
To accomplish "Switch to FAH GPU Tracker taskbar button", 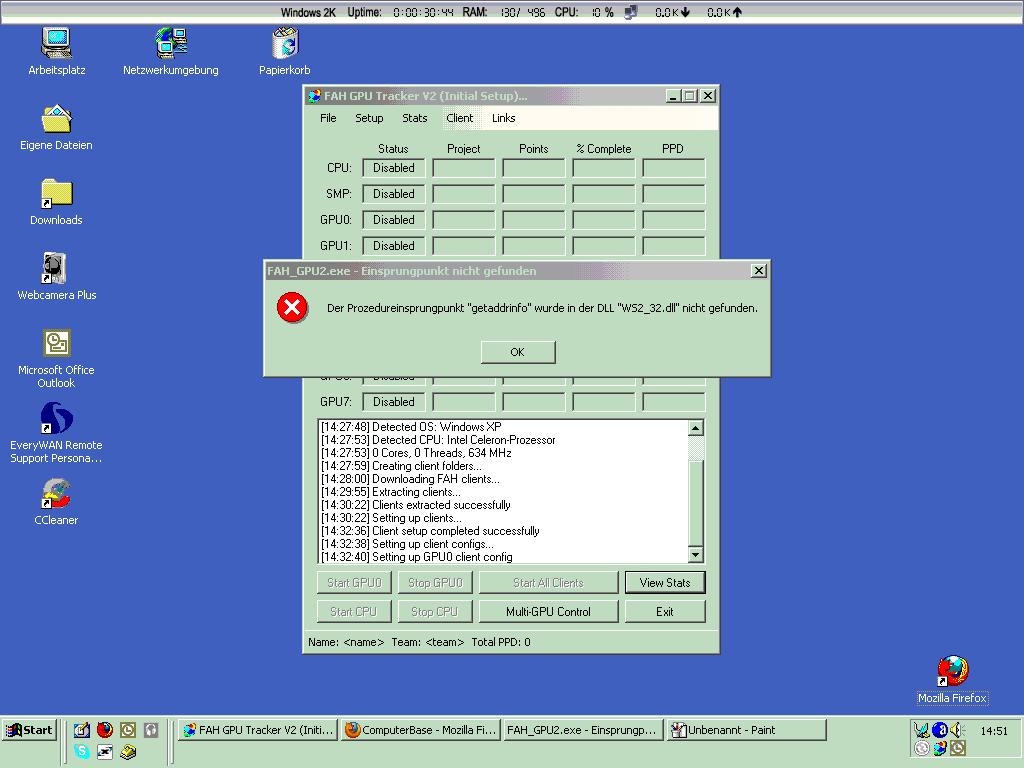I will tap(259, 730).
